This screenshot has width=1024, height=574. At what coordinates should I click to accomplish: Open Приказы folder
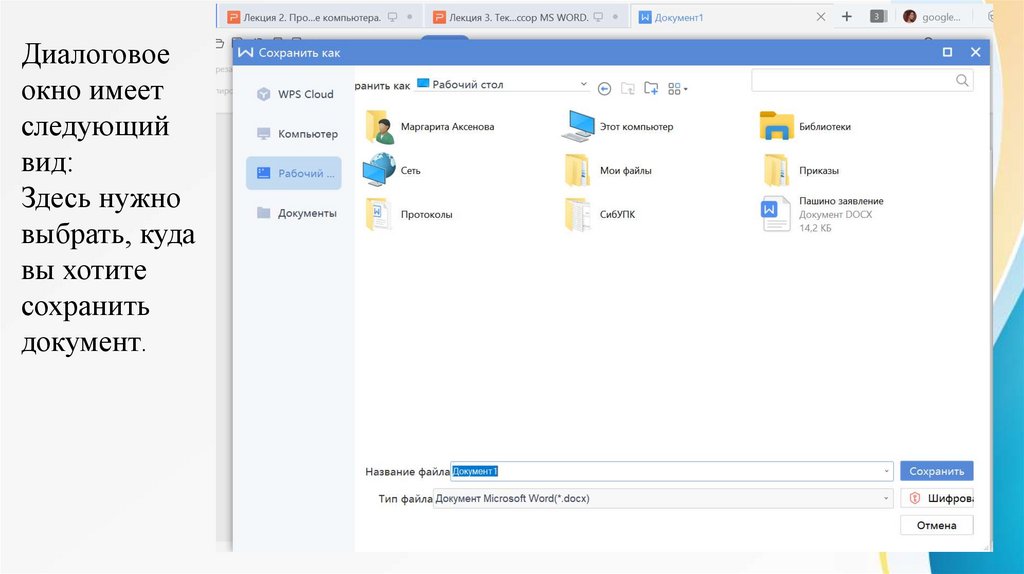click(801, 170)
